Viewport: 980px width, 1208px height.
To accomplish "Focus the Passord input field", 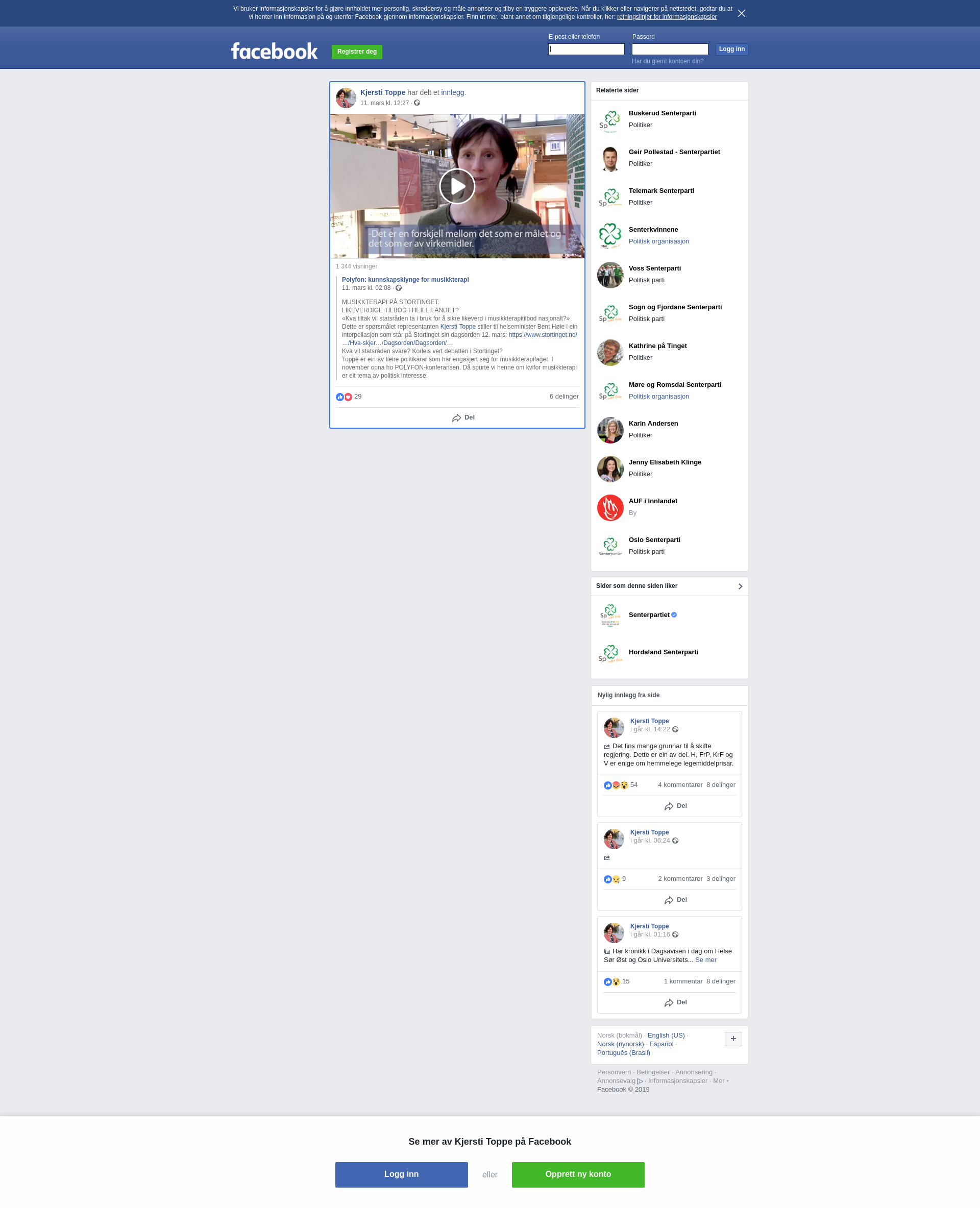I will [670, 49].
